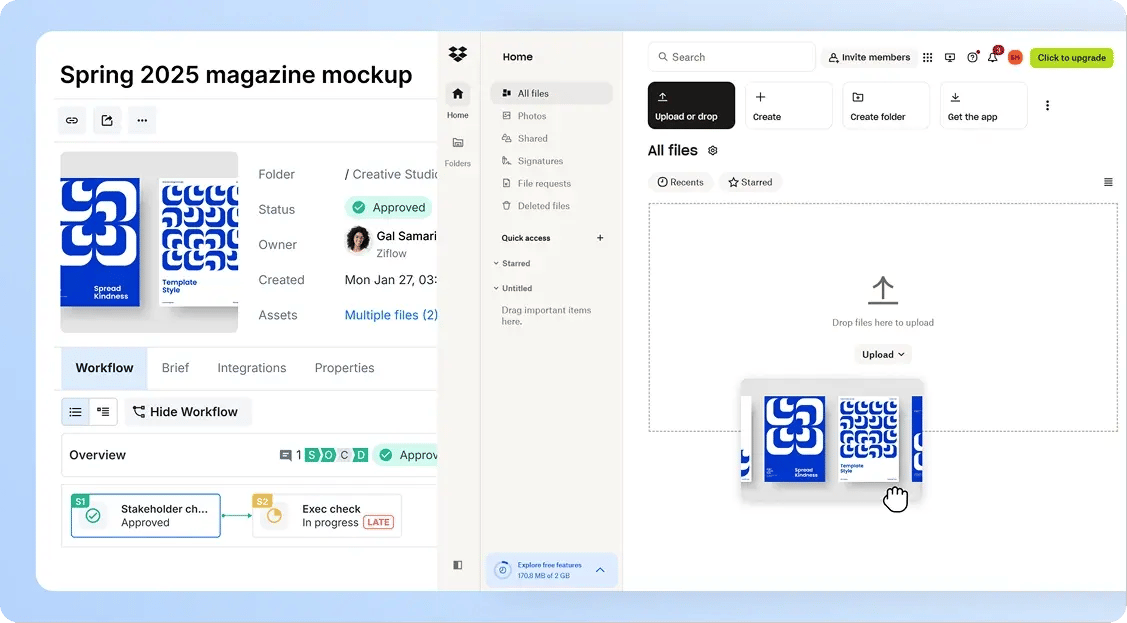Expand the Untitled section in the sidebar

519,288
